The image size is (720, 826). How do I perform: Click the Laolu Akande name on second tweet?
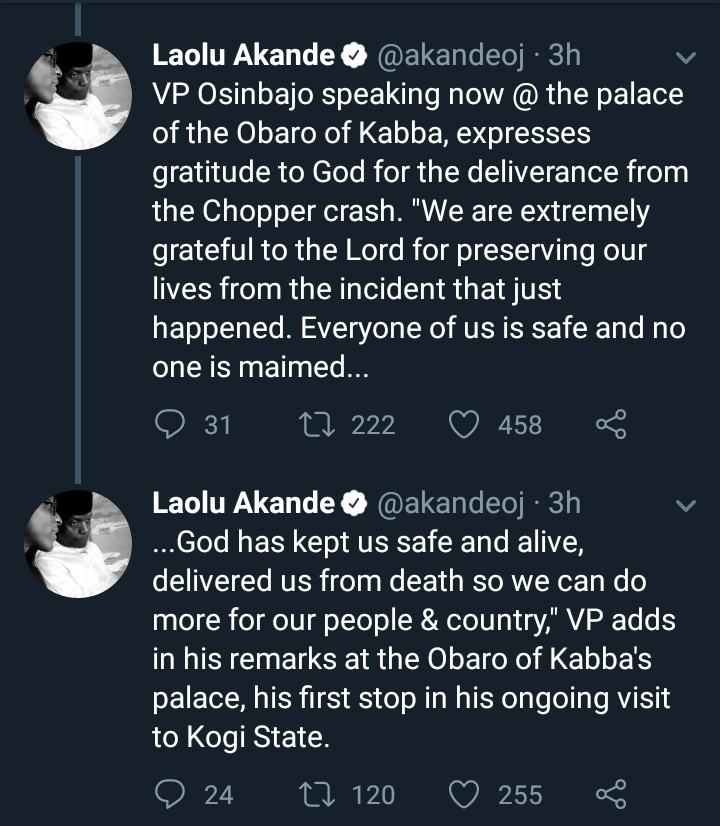(243, 503)
